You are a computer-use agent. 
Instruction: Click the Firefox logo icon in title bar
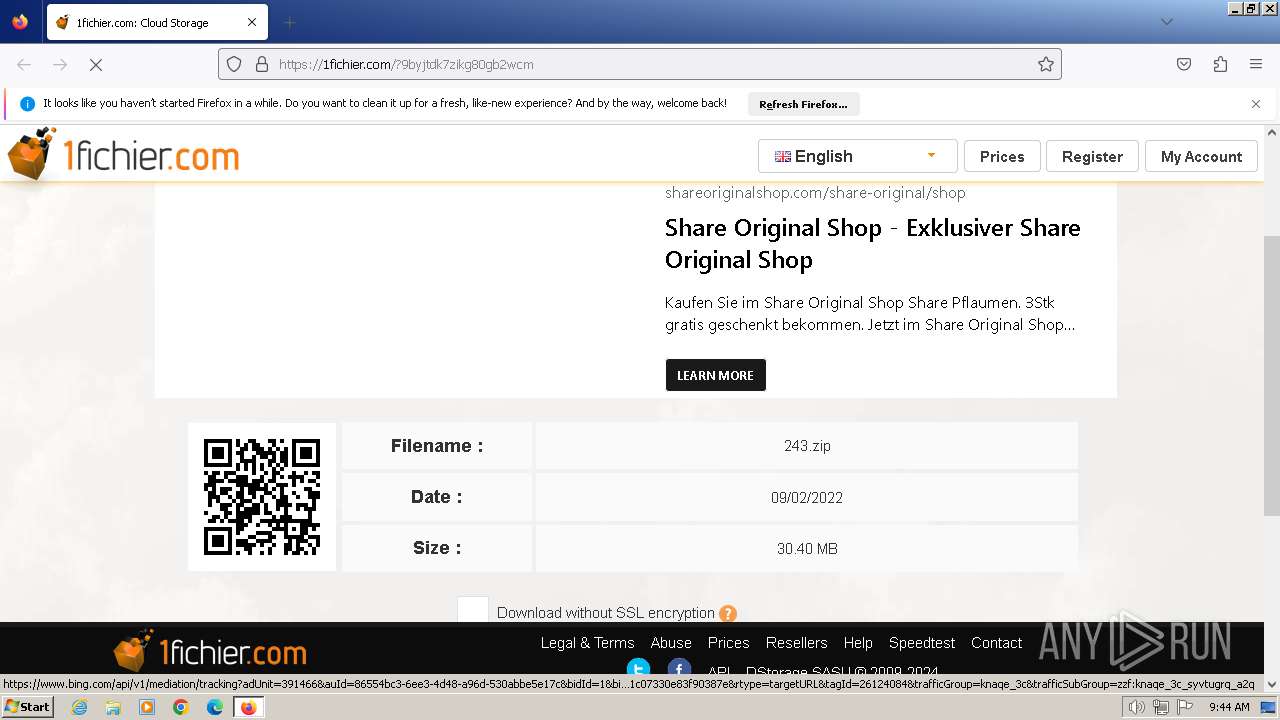[x=20, y=22]
